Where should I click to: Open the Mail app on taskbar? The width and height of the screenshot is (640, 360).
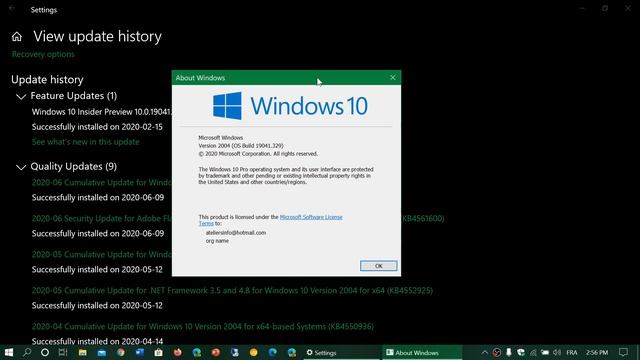tap(102, 352)
